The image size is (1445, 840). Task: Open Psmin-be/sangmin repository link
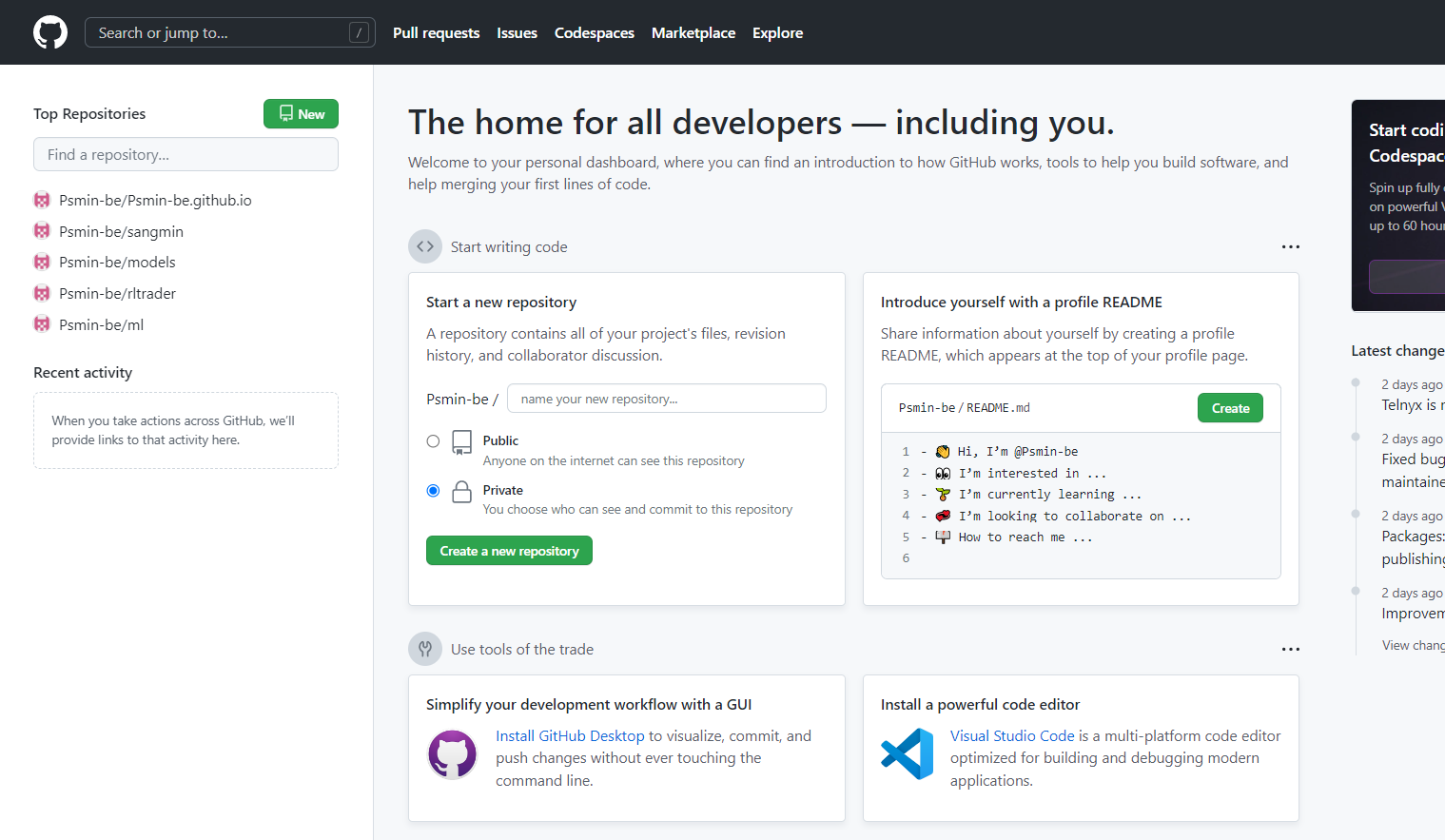tap(121, 231)
